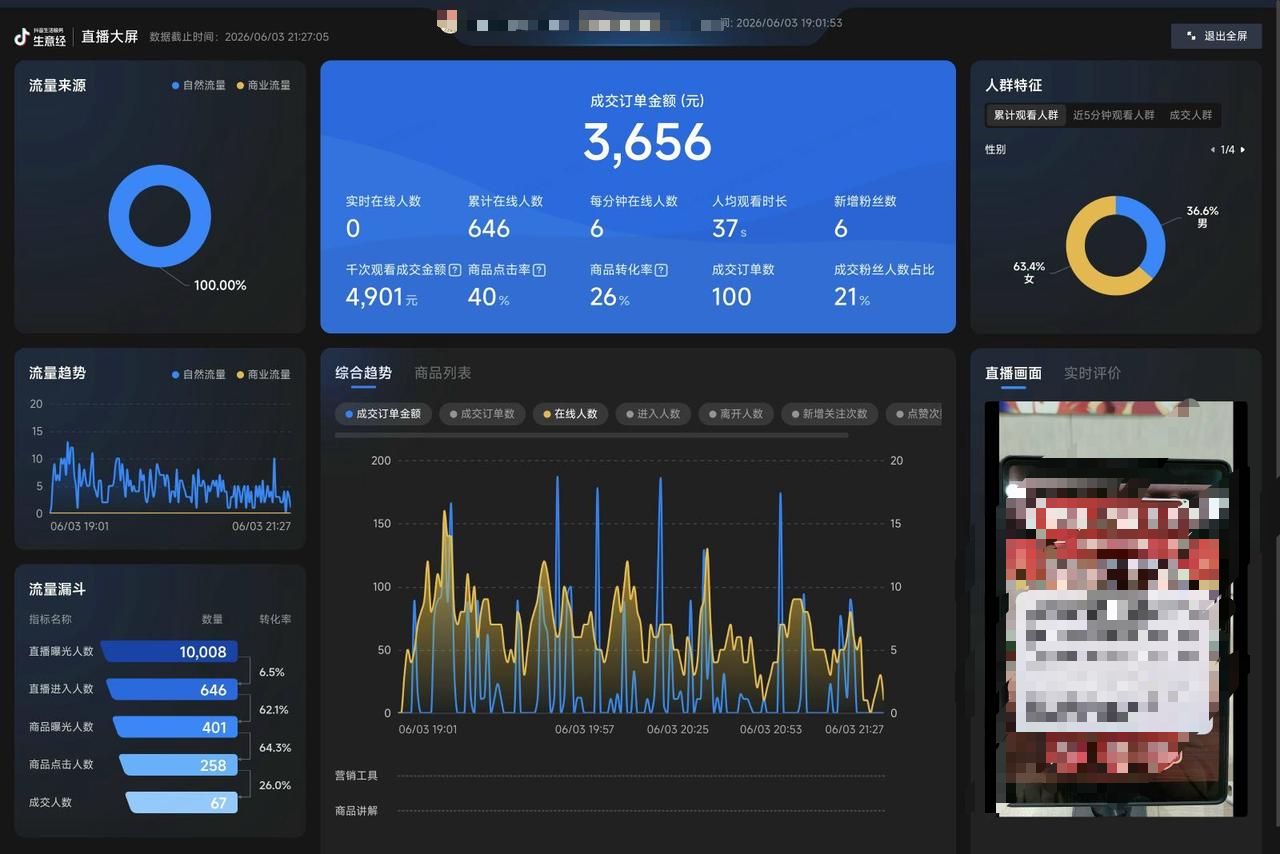Go to previous page of 人群特征 charts
The width and height of the screenshot is (1280, 854).
tap(1213, 150)
